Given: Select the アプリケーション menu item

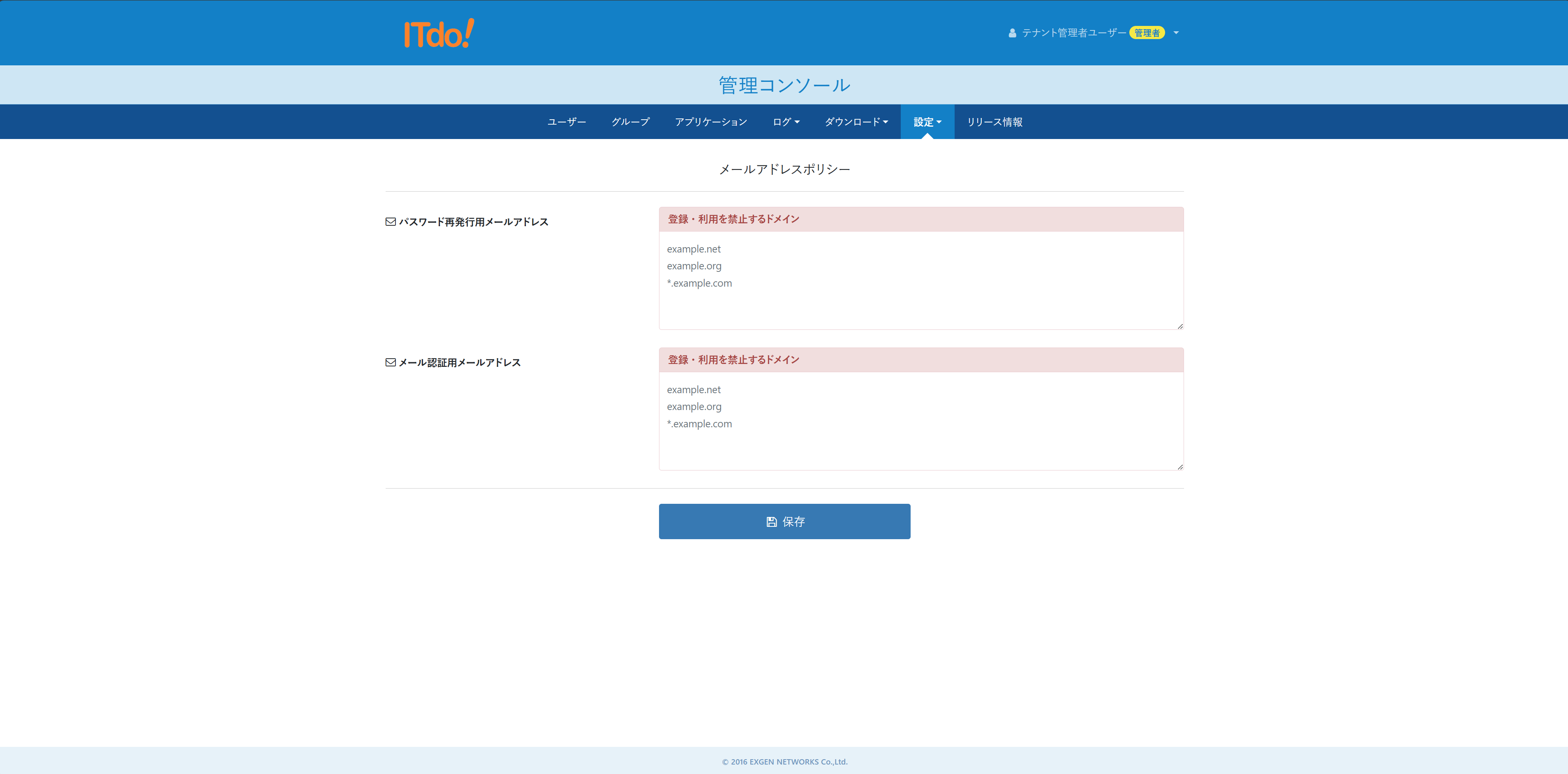Looking at the screenshot, I should [710, 122].
